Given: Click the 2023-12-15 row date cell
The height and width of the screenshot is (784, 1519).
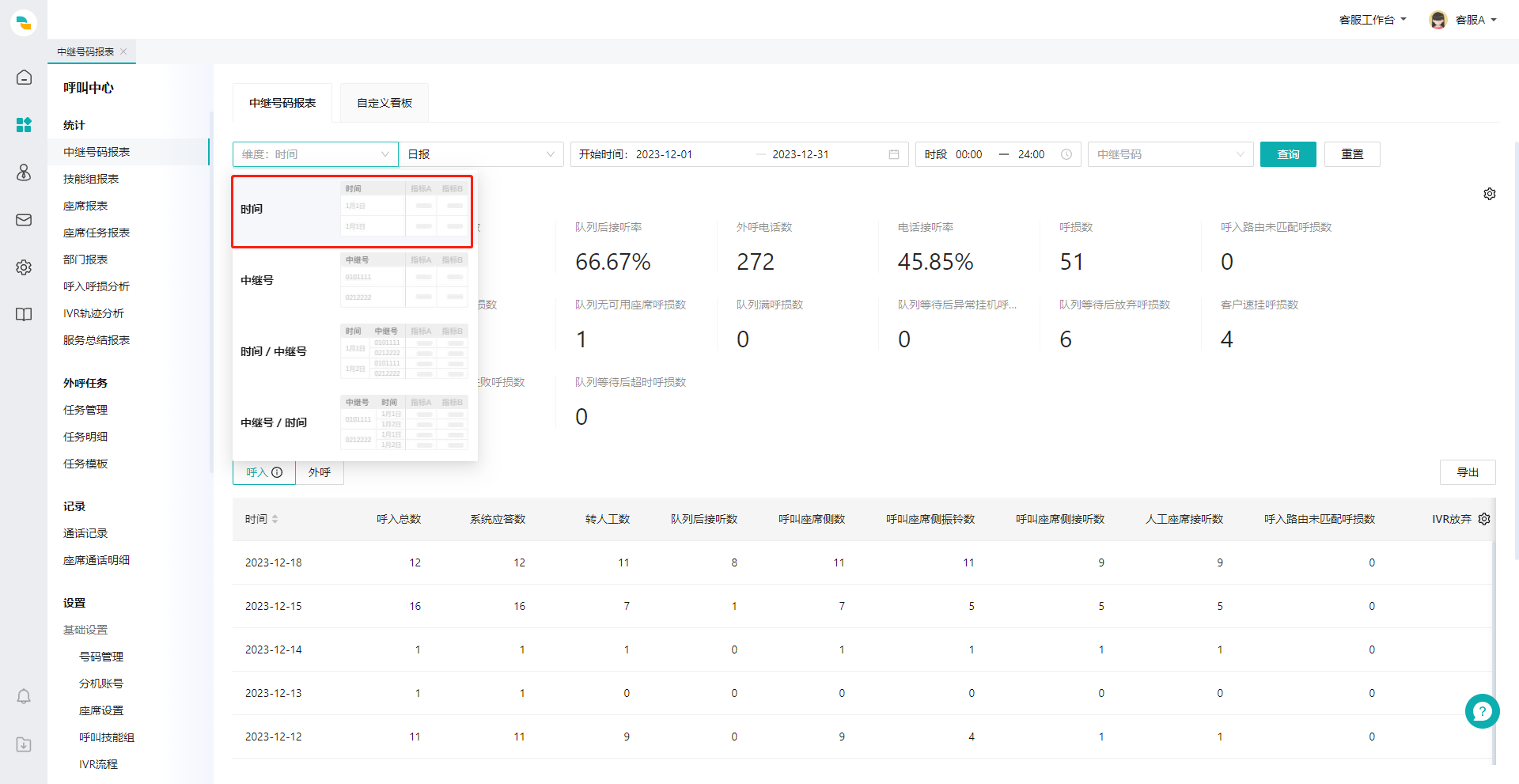Looking at the screenshot, I should tap(274, 606).
